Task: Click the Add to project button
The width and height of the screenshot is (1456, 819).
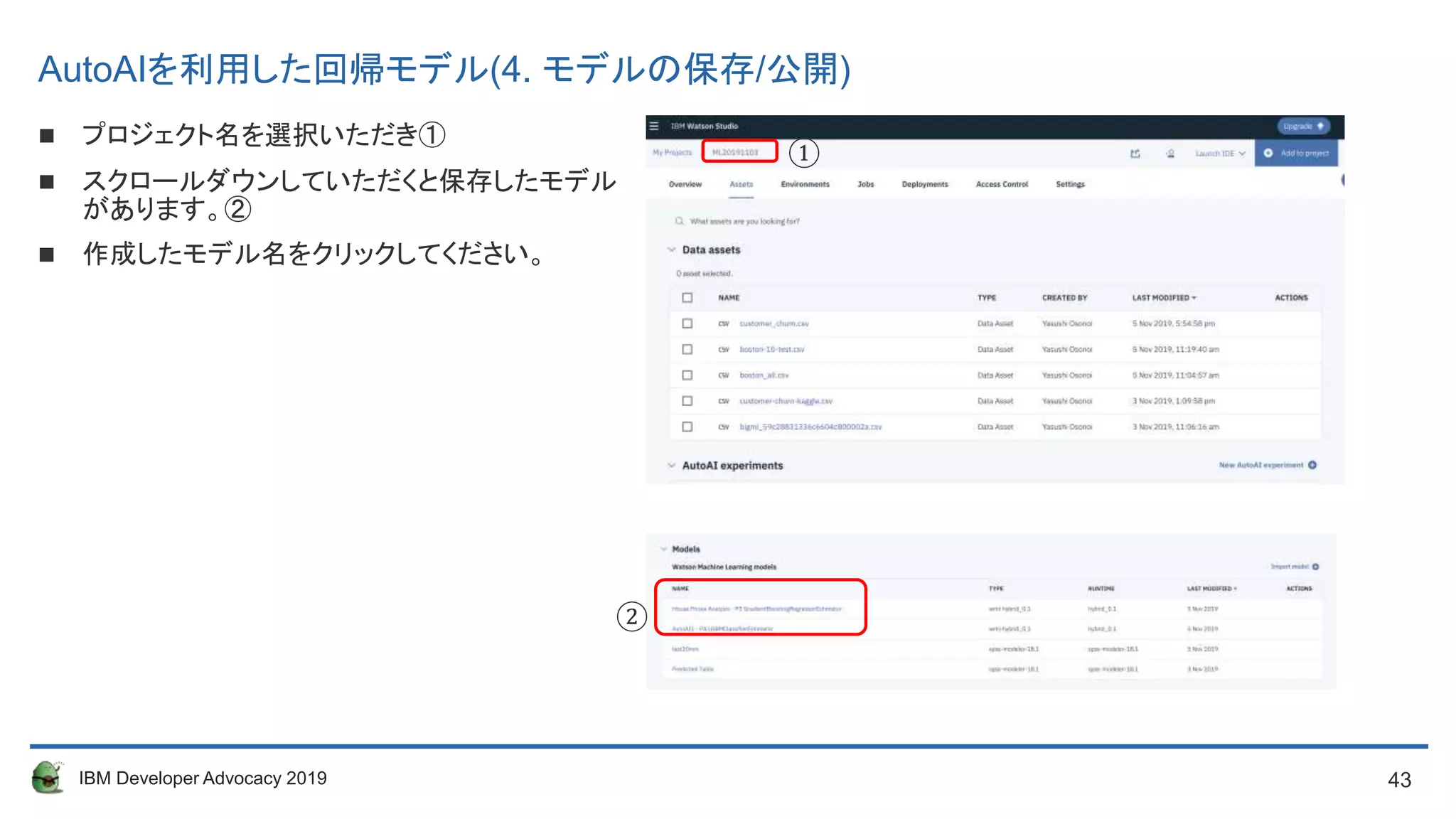Action: point(1296,153)
